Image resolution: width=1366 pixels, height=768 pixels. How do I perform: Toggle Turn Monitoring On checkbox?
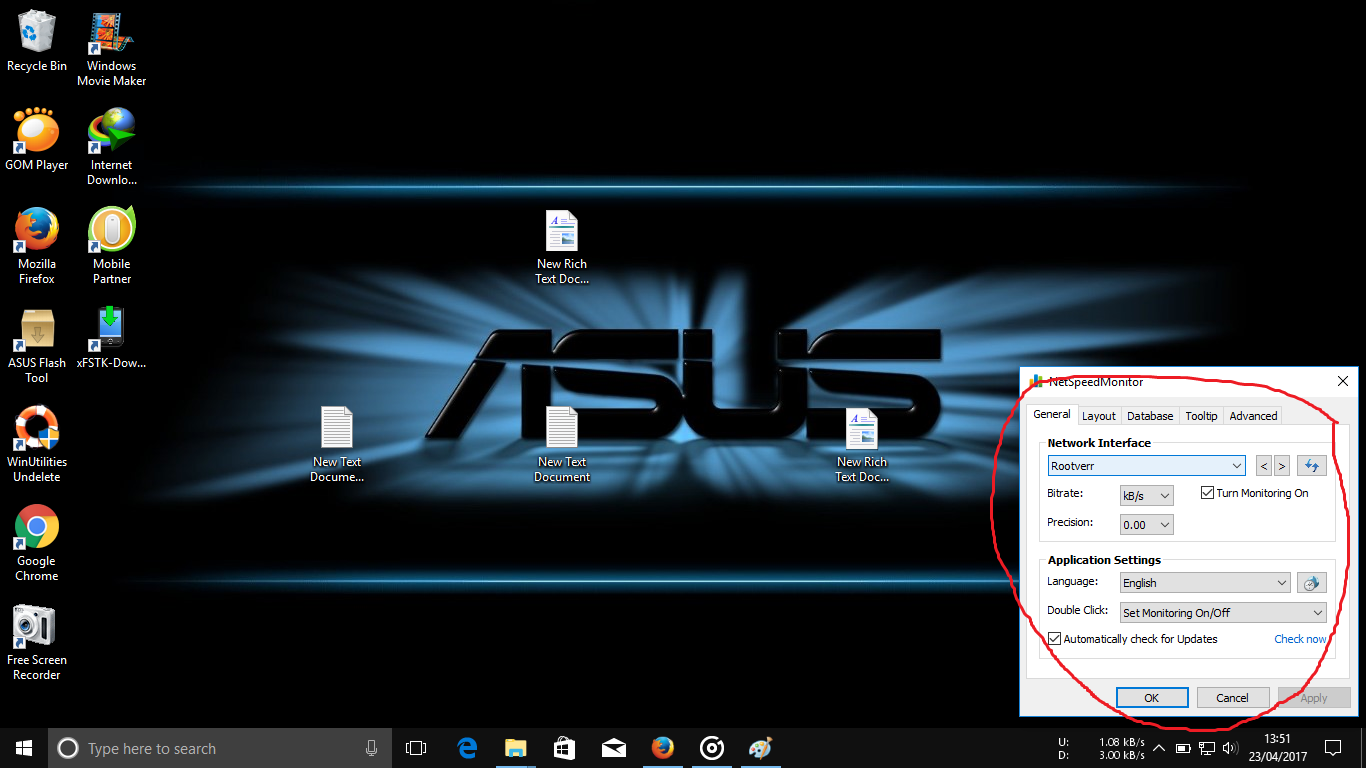pos(1254,493)
